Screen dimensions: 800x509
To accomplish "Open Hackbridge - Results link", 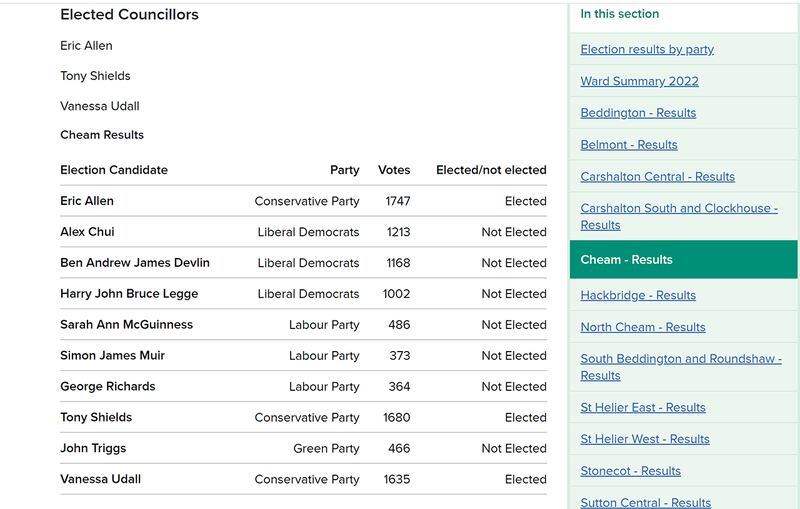I will pyautogui.click(x=638, y=295).
